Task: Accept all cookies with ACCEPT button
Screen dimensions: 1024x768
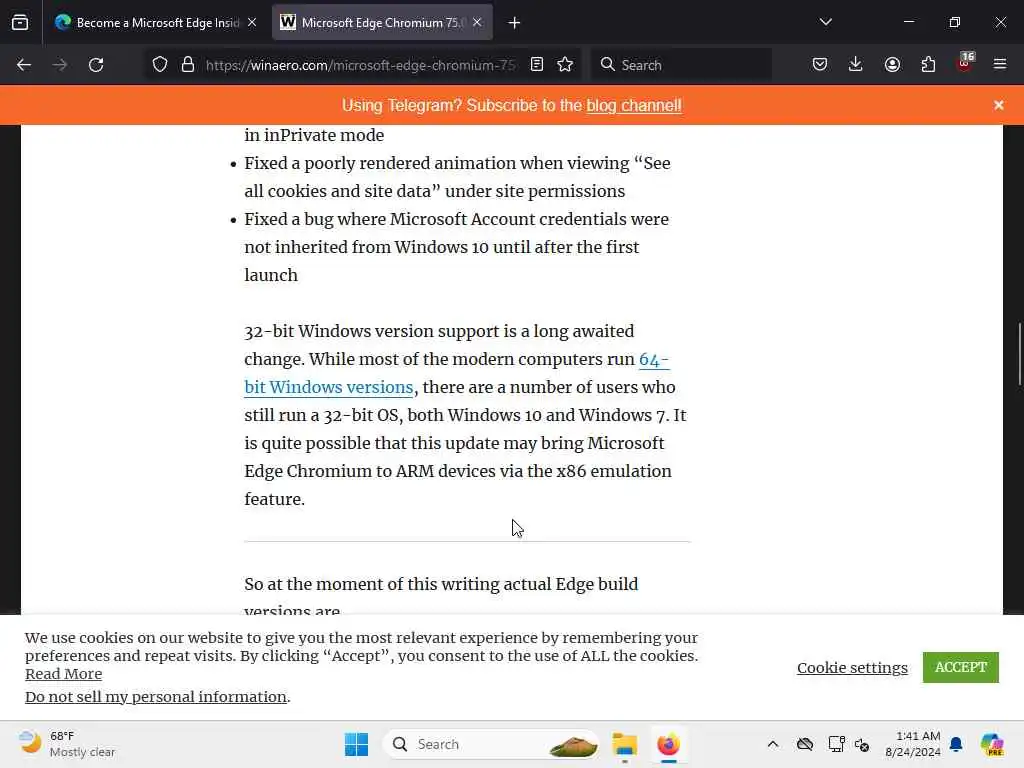Action: pyautogui.click(x=961, y=667)
